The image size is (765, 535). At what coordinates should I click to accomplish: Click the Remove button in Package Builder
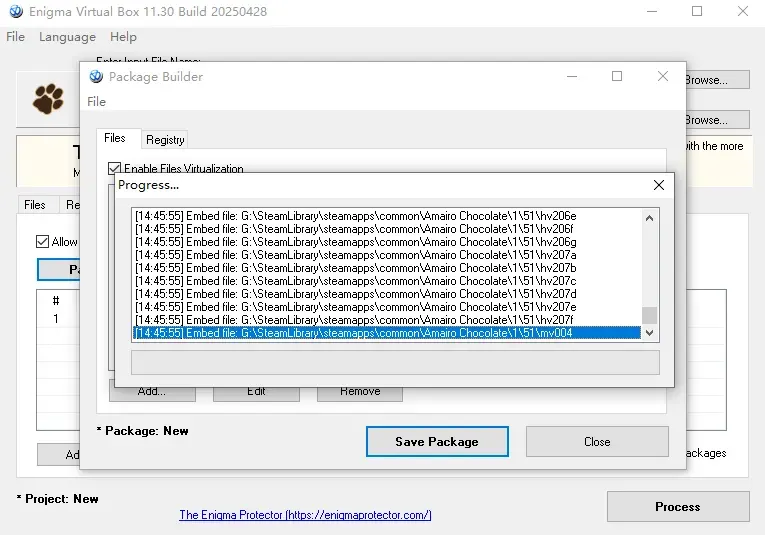[x=360, y=394]
